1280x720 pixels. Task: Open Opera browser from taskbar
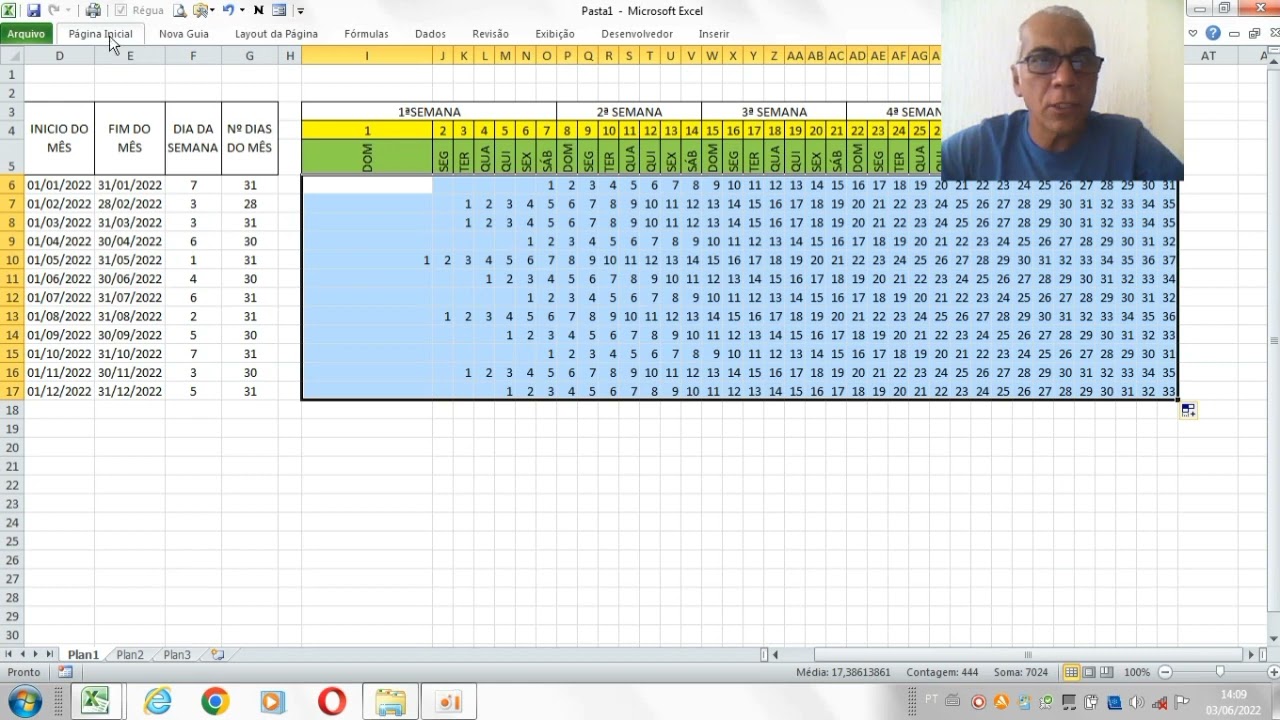pyautogui.click(x=332, y=702)
